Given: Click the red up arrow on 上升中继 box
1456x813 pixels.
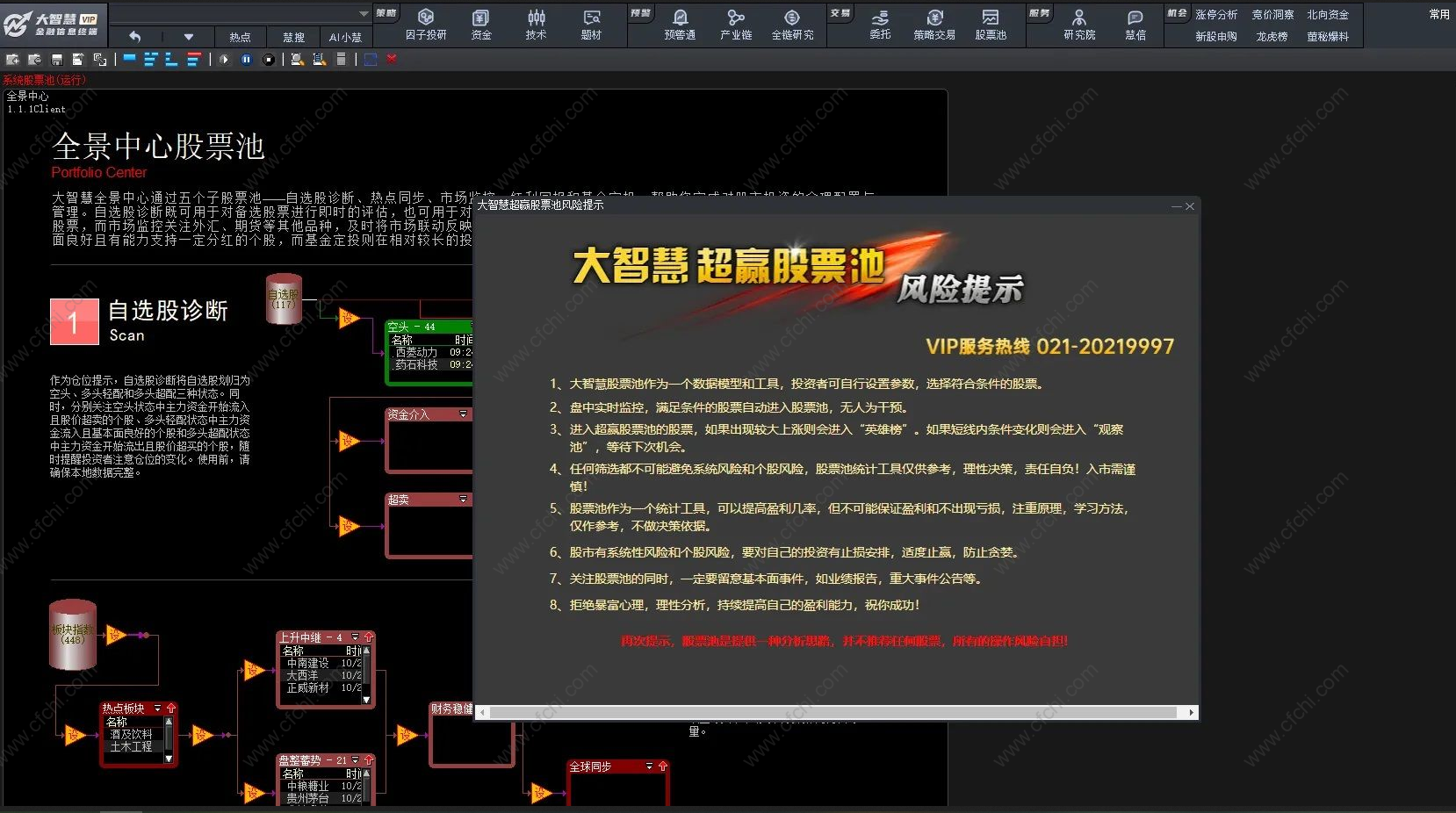Looking at the screenshot, I should (x=369, y=637).
